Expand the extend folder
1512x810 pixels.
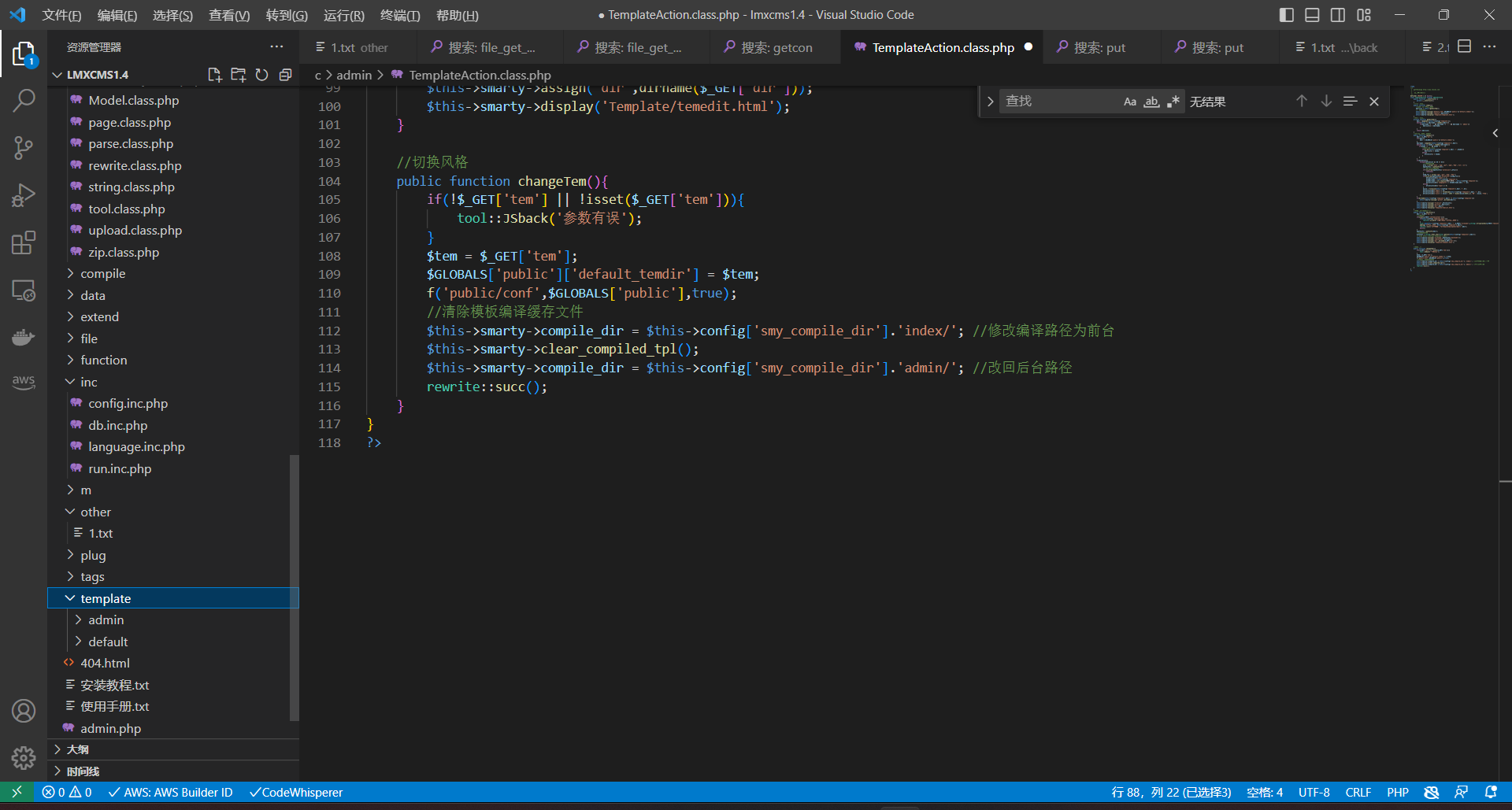click(x=173, y=316)
